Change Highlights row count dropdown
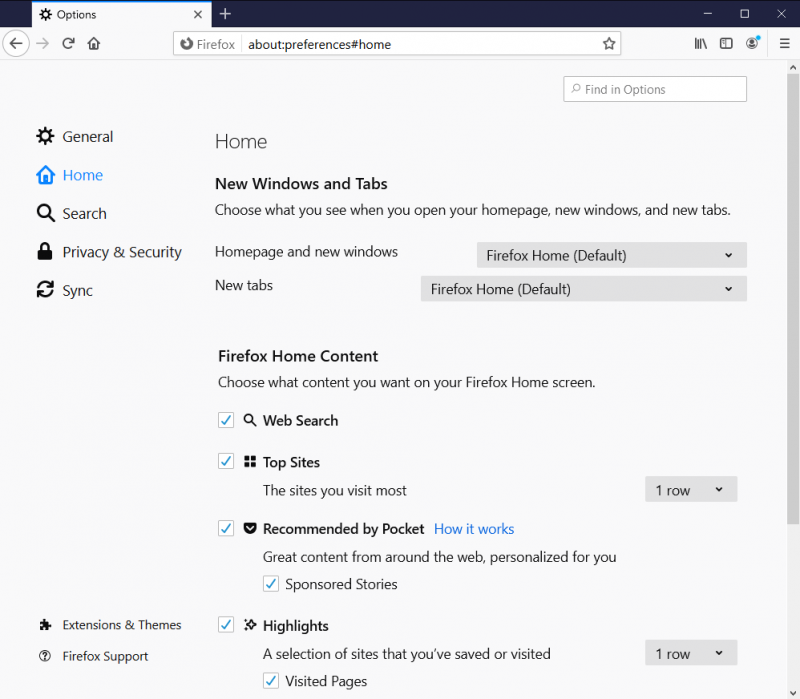This screenshot has width=800, height=699. point(691,653)
